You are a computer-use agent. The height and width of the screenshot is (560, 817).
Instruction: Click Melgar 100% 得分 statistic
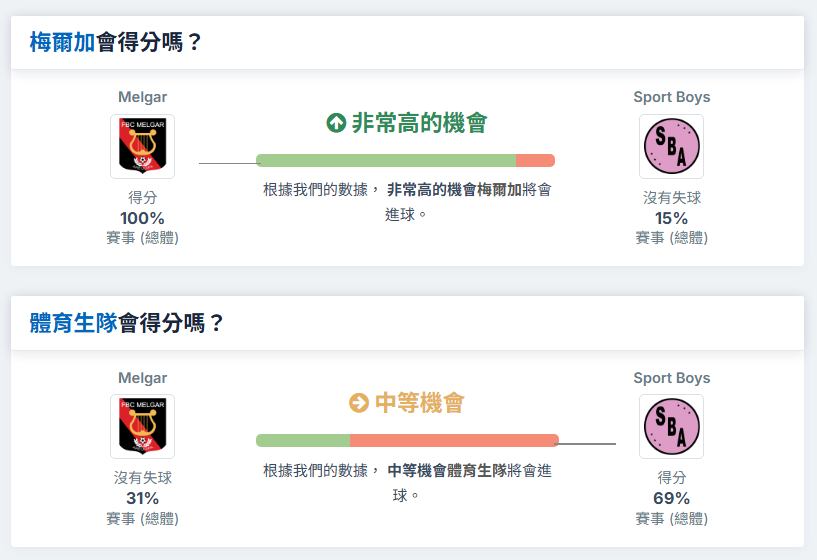(142, 218)
